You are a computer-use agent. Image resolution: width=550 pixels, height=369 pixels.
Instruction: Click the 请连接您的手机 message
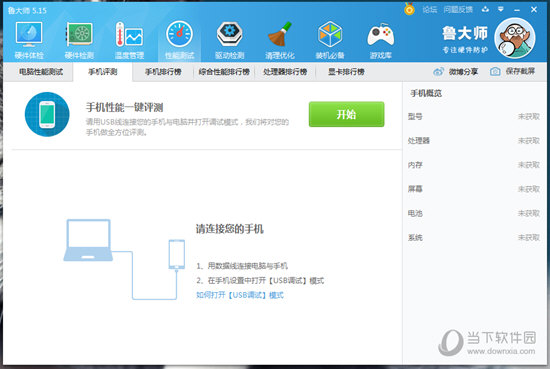[x=229, y=229]
